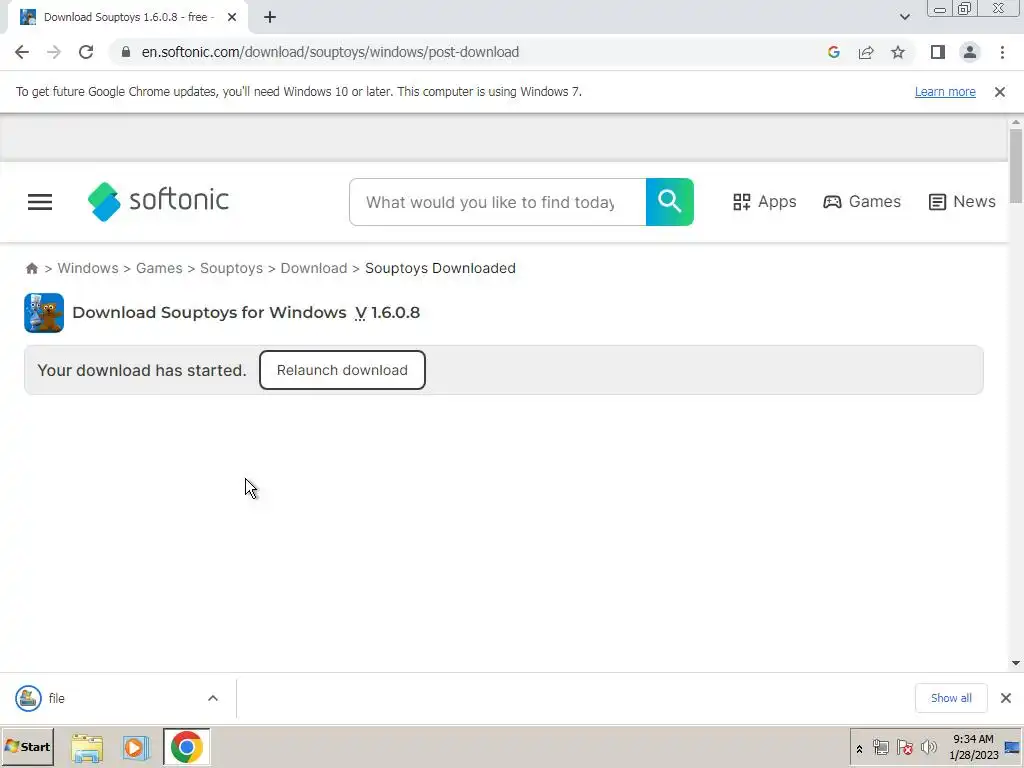This screenshot has width=1024, height=768.
Task: Click the Chrome taskbar icon
Action: [x=187, y=747]
